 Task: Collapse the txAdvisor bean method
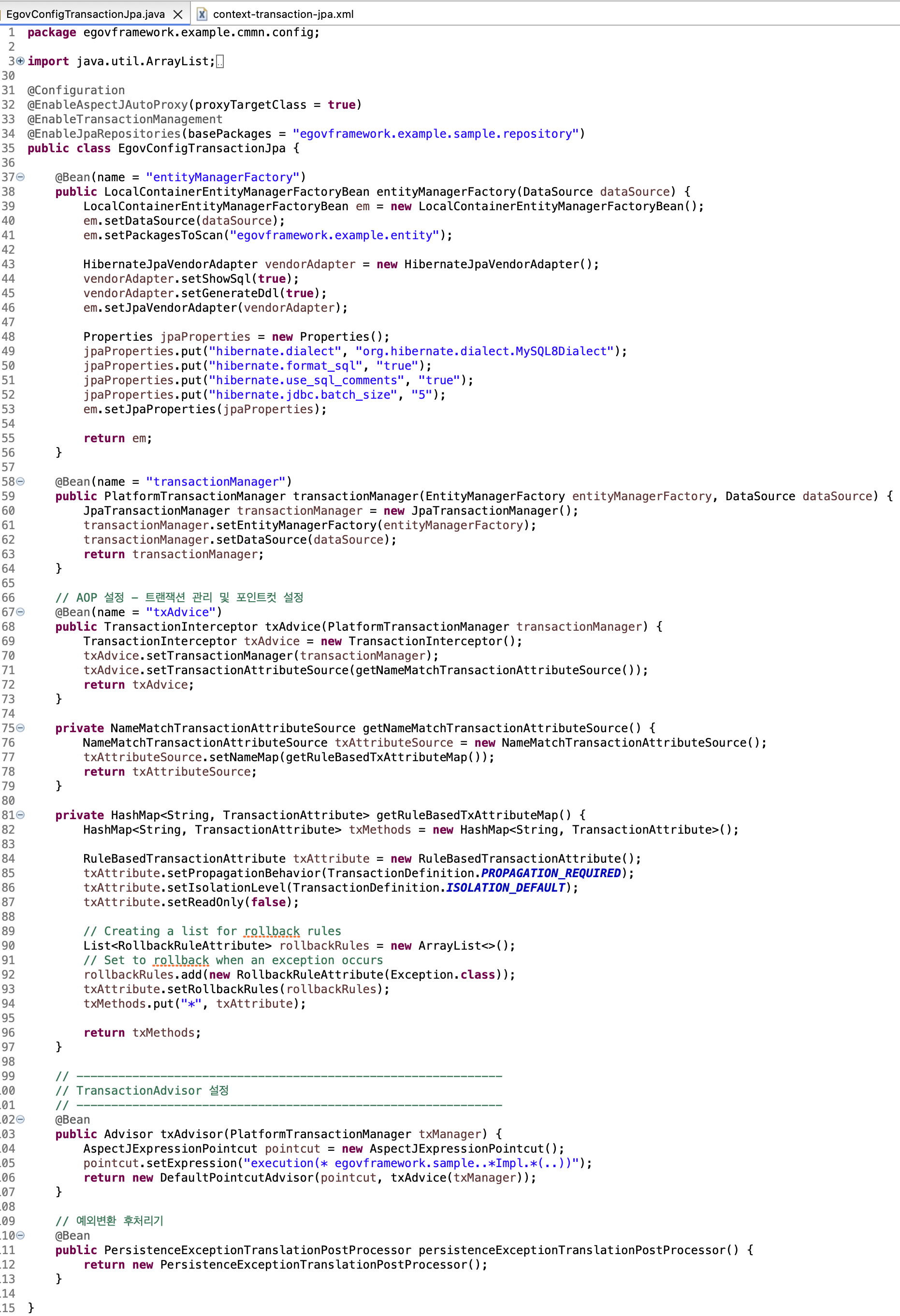[19, 1119]
